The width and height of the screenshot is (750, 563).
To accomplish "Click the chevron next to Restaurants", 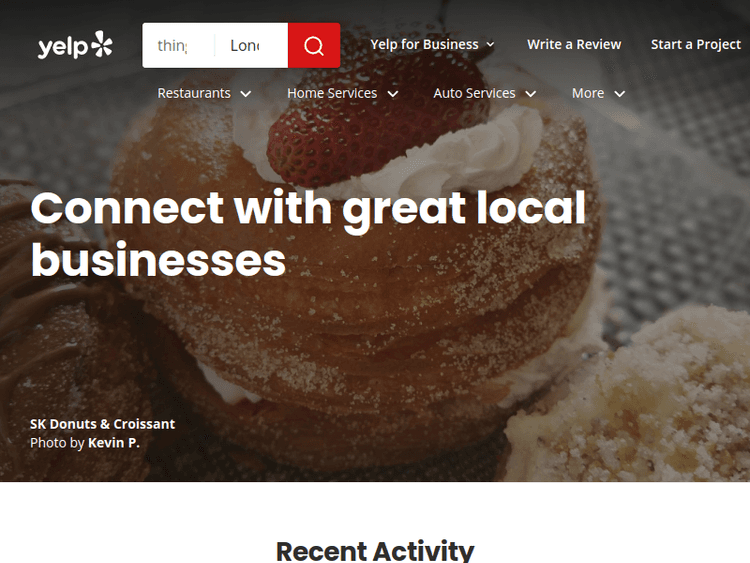I will click(245, 94).
